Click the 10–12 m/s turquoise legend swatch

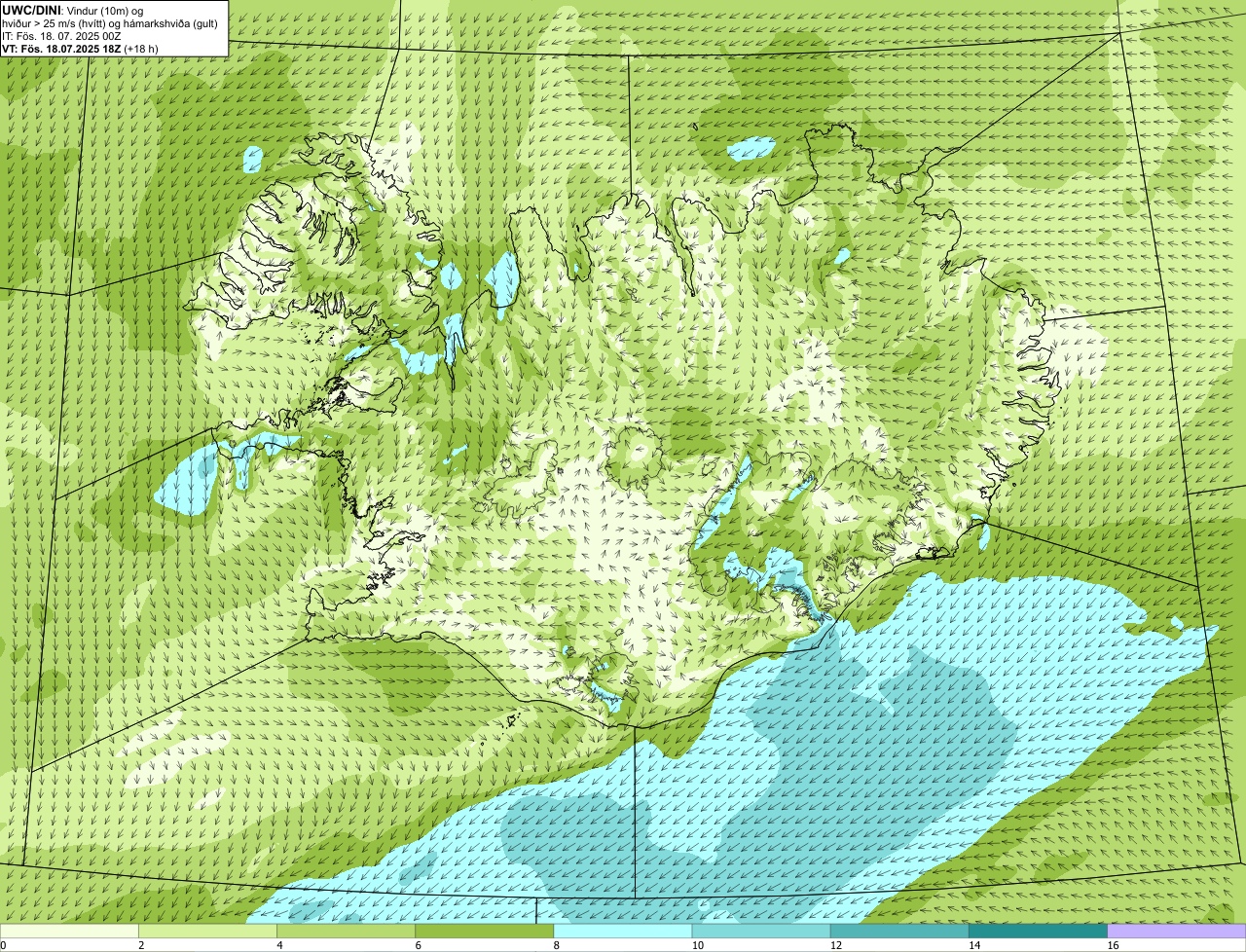pos(761,932)
